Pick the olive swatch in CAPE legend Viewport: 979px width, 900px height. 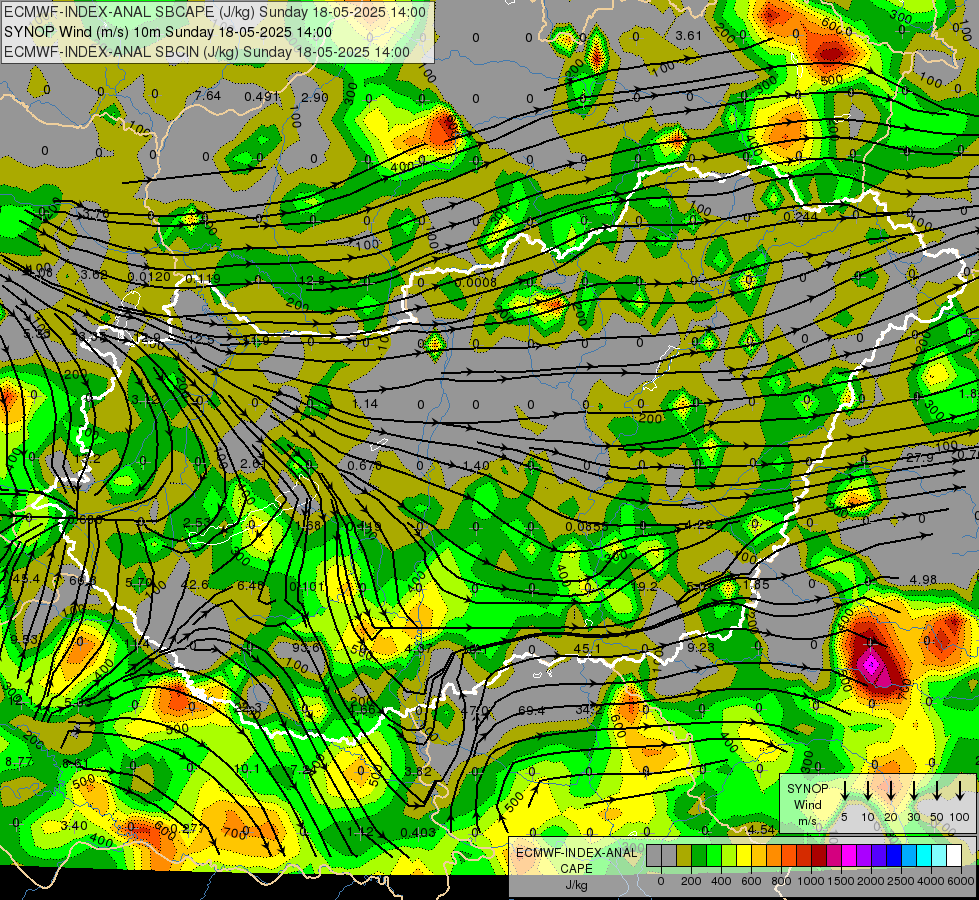click(x=684, y=856)
